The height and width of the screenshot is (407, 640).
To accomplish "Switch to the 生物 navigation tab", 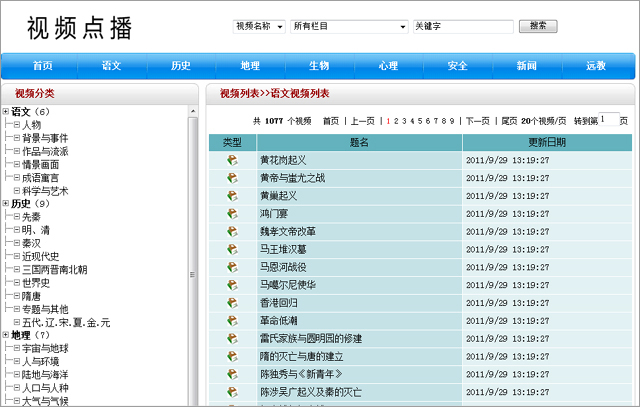I will click(319, 66).
